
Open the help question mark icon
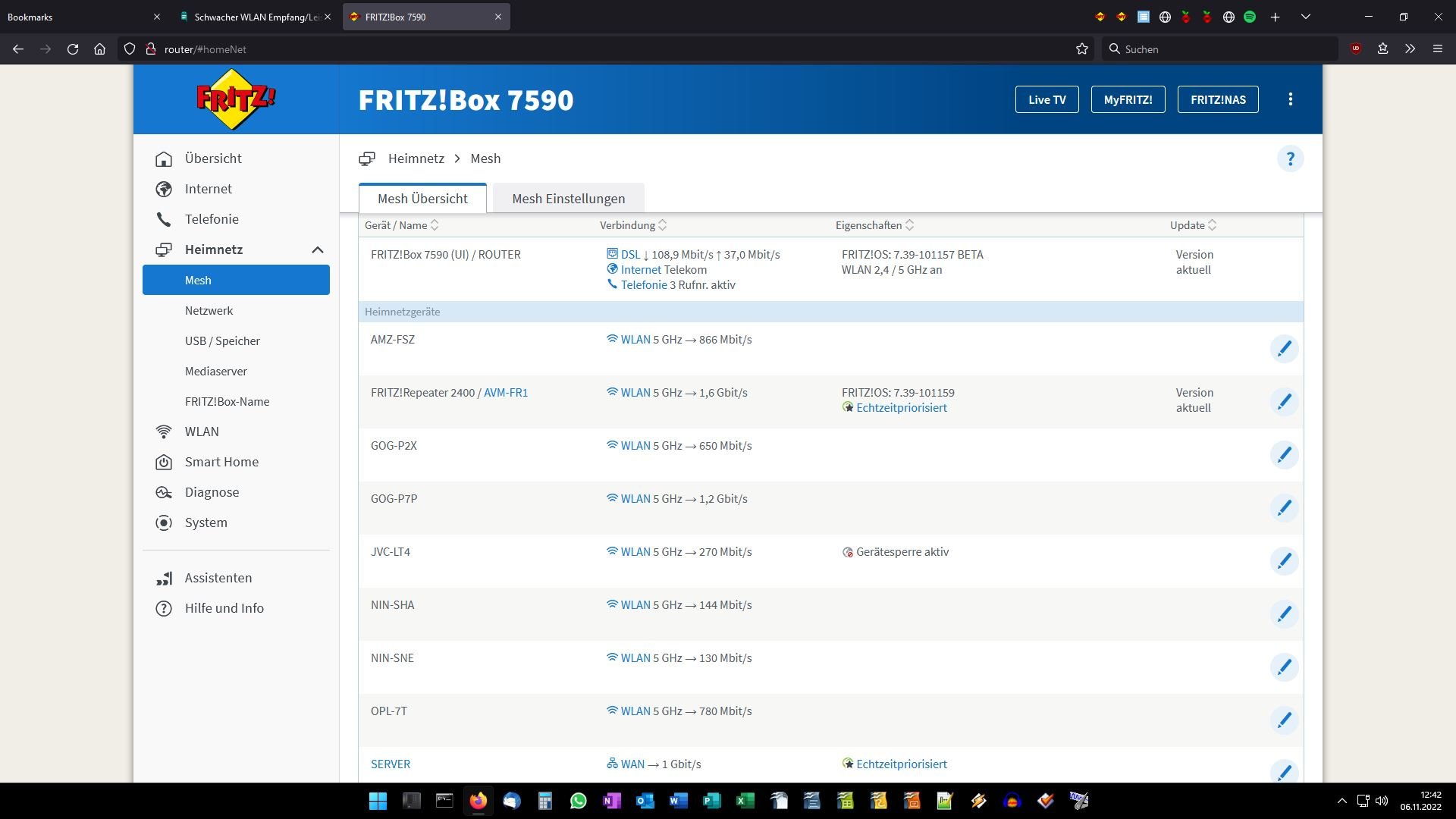pyautogui.click(x=1290, y=159)
